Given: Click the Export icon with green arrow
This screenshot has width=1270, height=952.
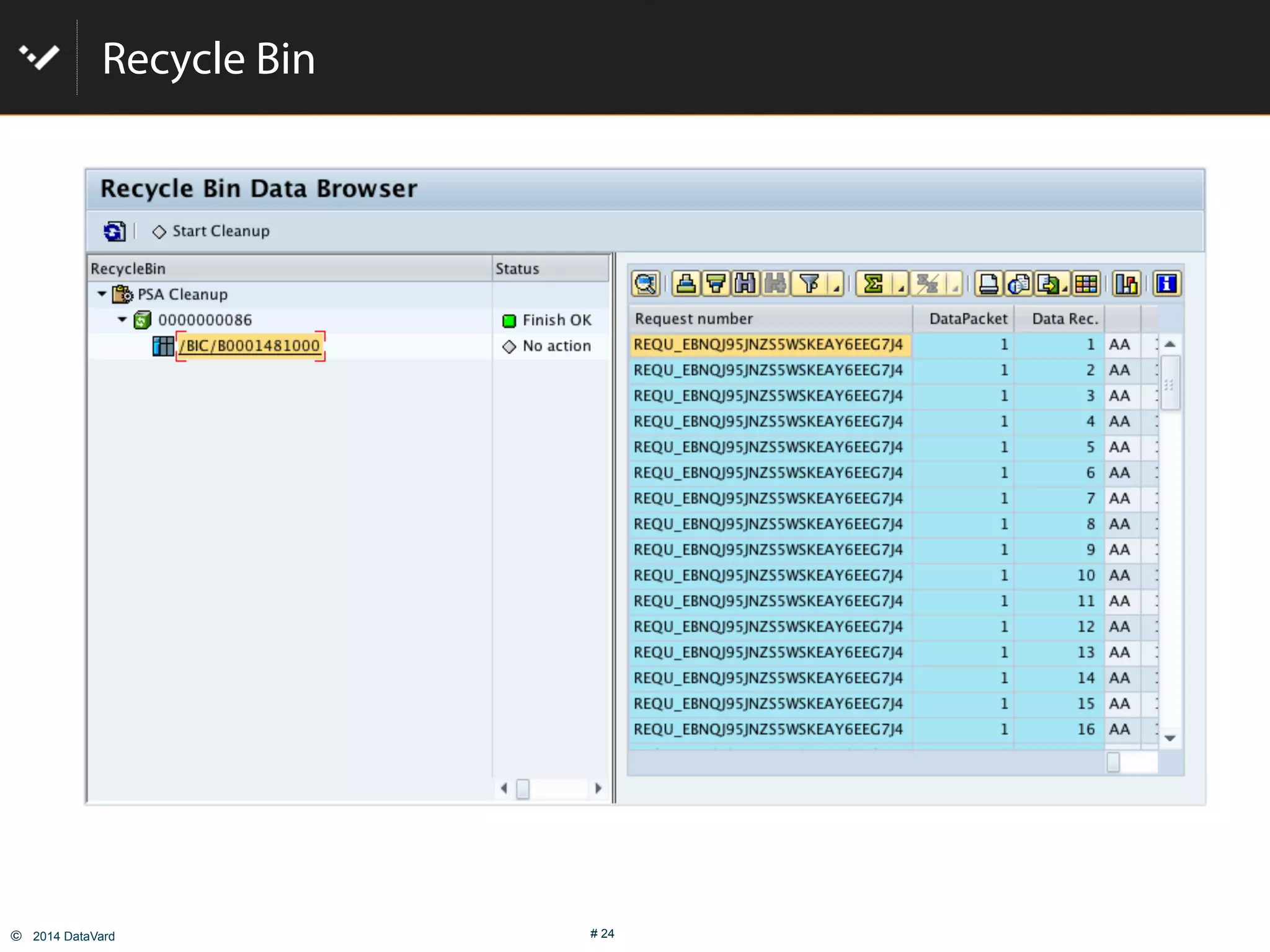Looking at the screenshot, I should coord(1052,284).
